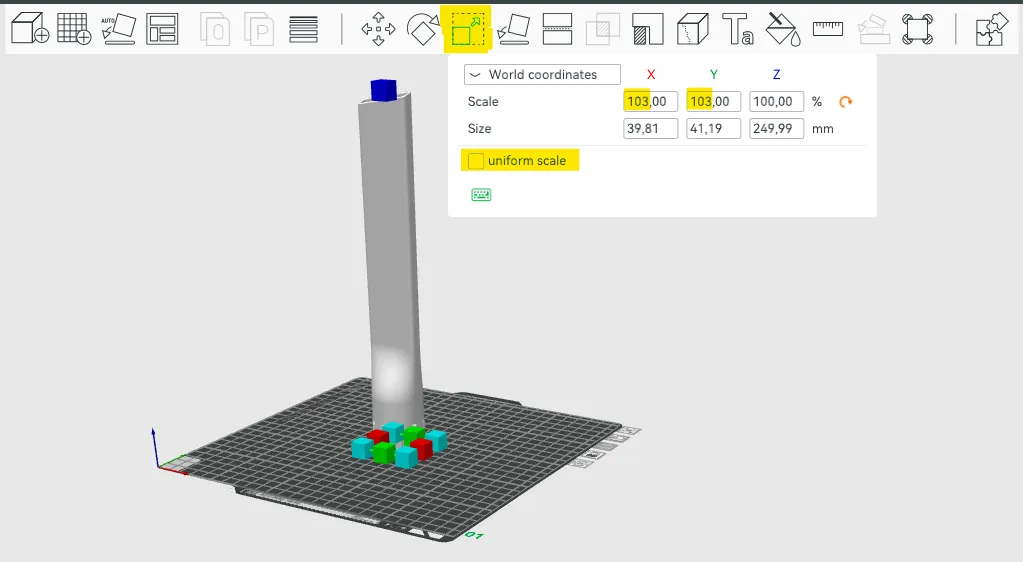
Task: Select the Text shape tool
Action: point(738,29)
